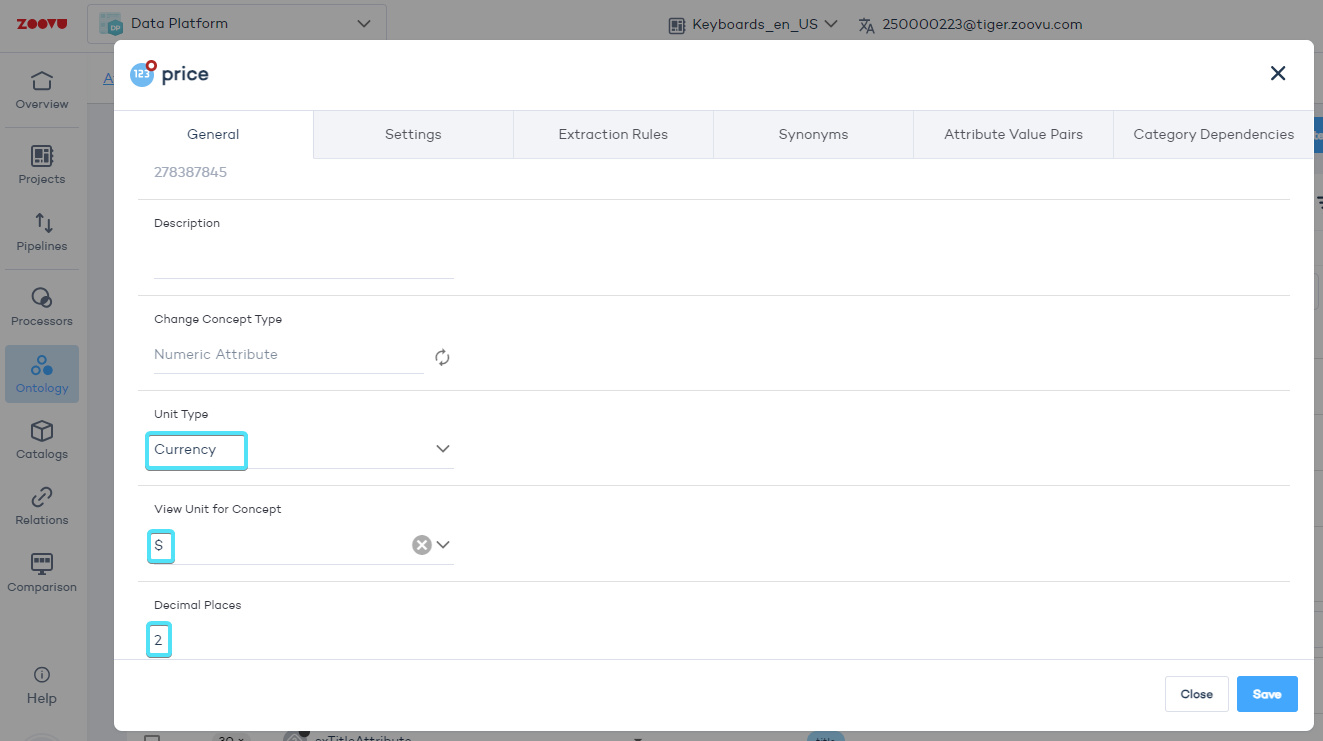Expand the View Unit for Concept dropdown
1323x741 pixels.
point(443,545)
